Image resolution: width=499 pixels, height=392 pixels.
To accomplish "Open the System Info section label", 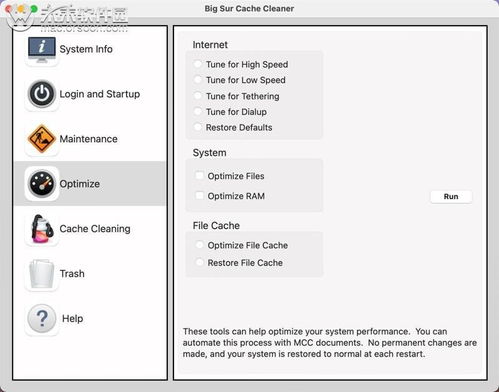I will pos(86,49).
